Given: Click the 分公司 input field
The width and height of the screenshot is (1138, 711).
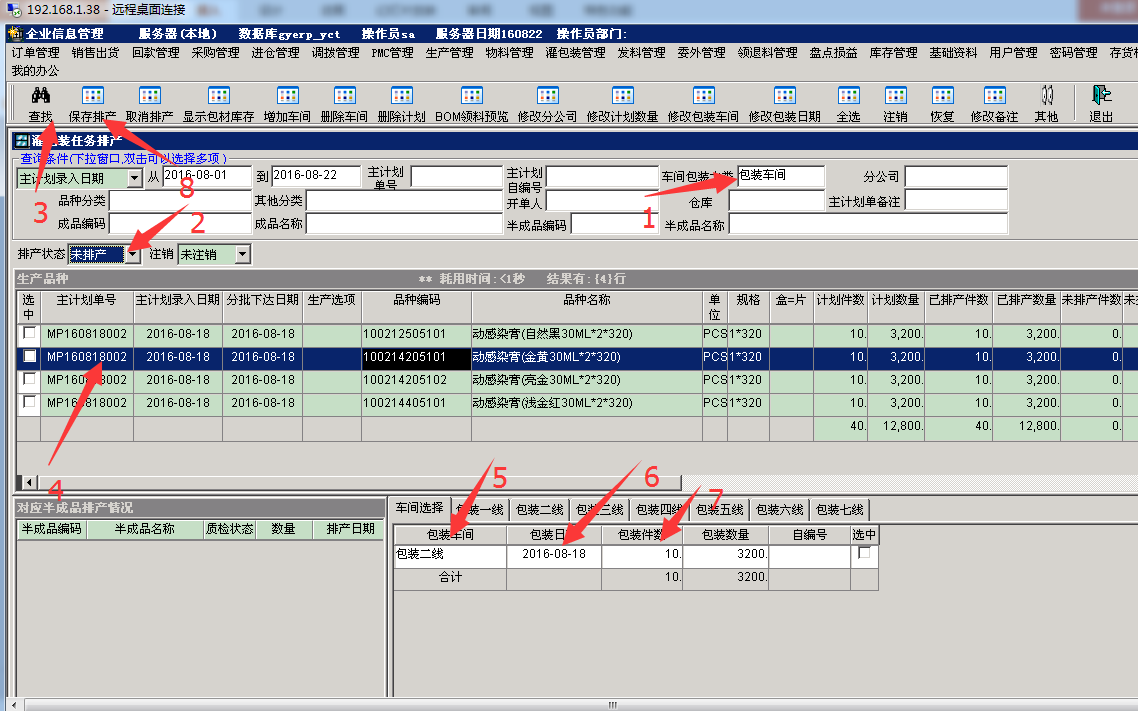Looking at the screenshot, I should point(957,176).
